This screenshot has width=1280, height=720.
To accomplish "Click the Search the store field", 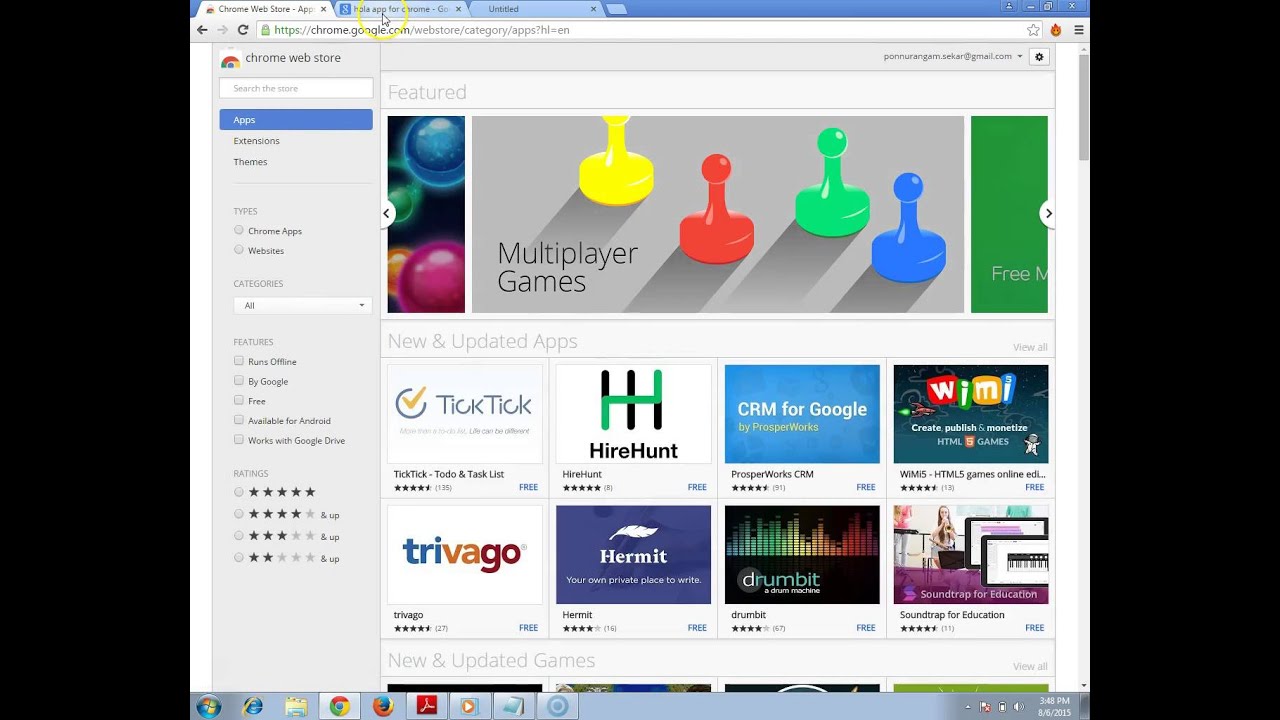I will coord(296,88).
